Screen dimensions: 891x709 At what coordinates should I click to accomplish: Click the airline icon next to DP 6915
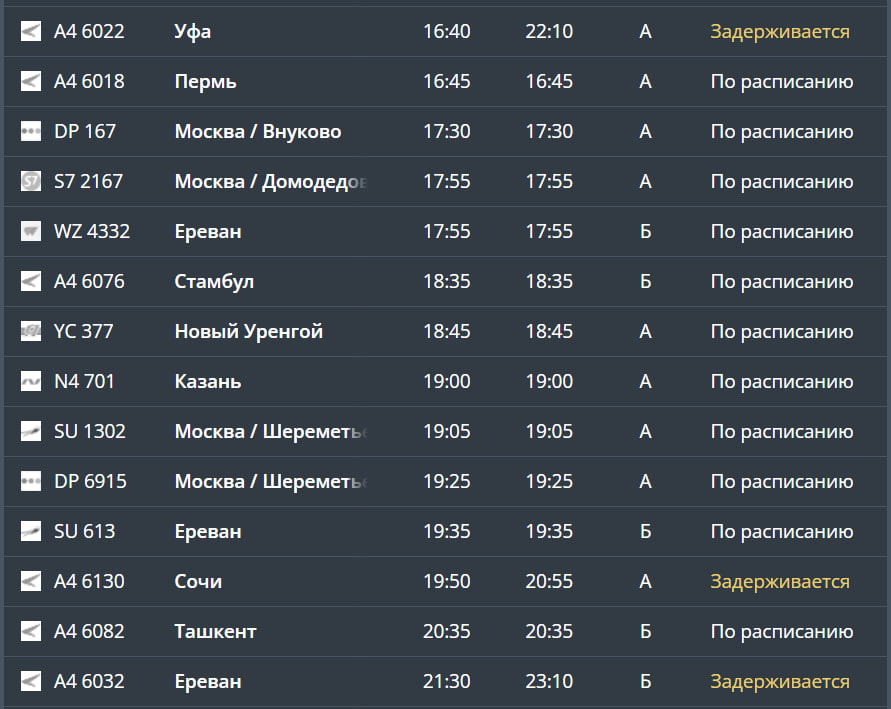(x=31, y=482)
